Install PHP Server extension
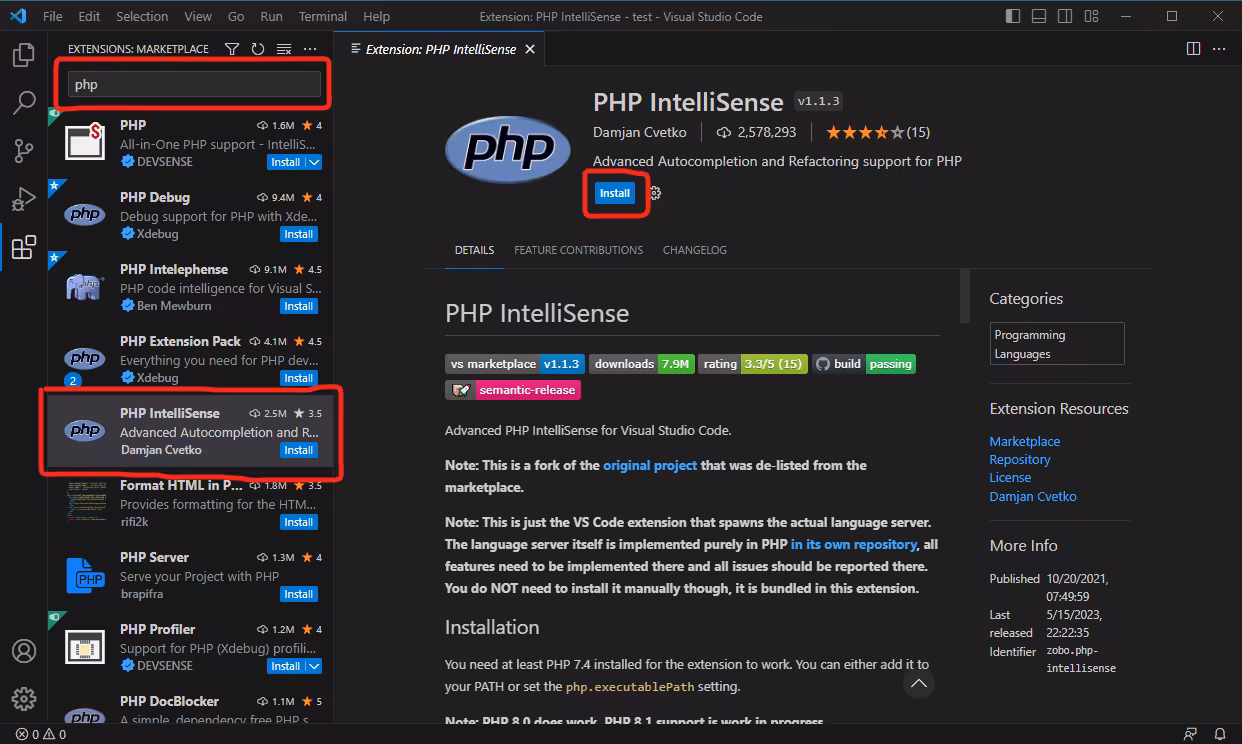Viewport: 1242px width, 744px height. (x=299, y=594)
